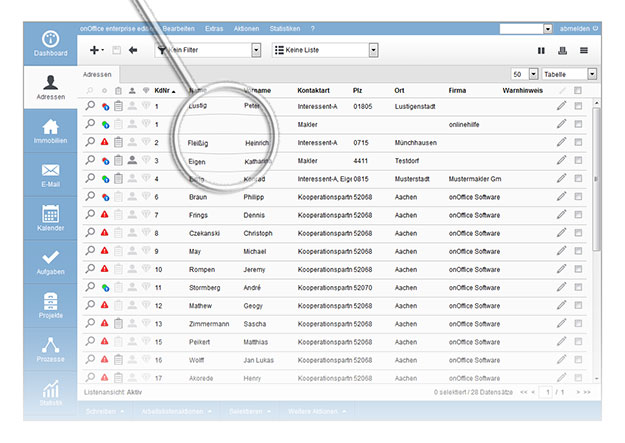Open the top-right quick search dropdown arrow
625x443 pixels.
pyautogui.click(x=548, y=29)
